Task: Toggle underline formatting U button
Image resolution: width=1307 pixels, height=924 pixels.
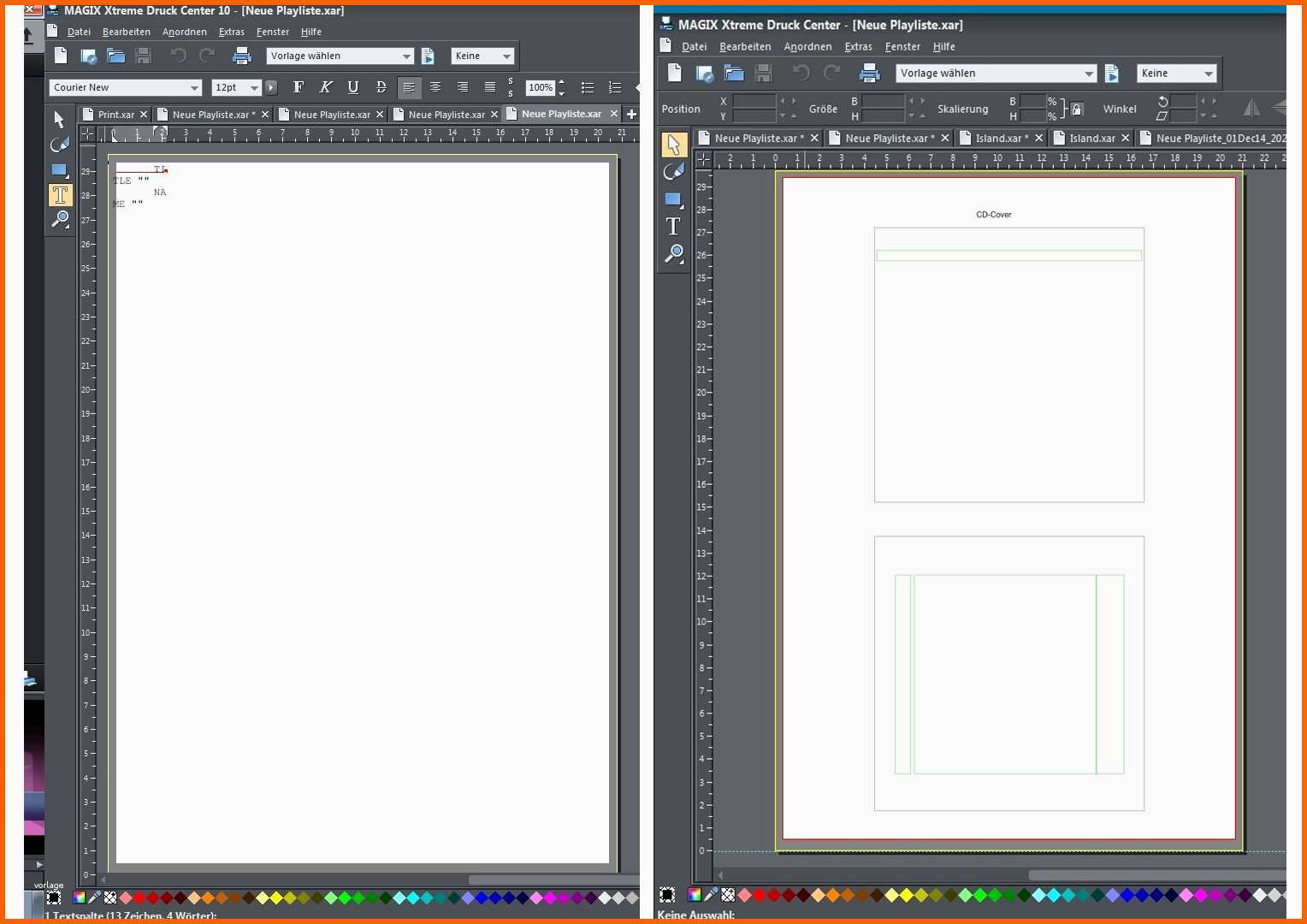Action: click(353, 87)
